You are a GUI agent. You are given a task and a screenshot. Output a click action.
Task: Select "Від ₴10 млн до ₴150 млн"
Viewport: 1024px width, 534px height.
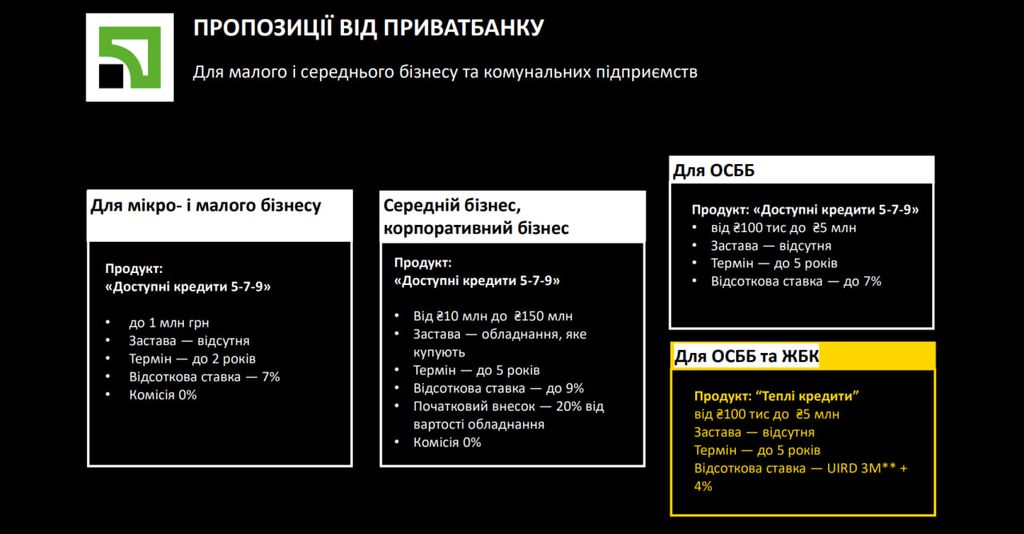492,316
